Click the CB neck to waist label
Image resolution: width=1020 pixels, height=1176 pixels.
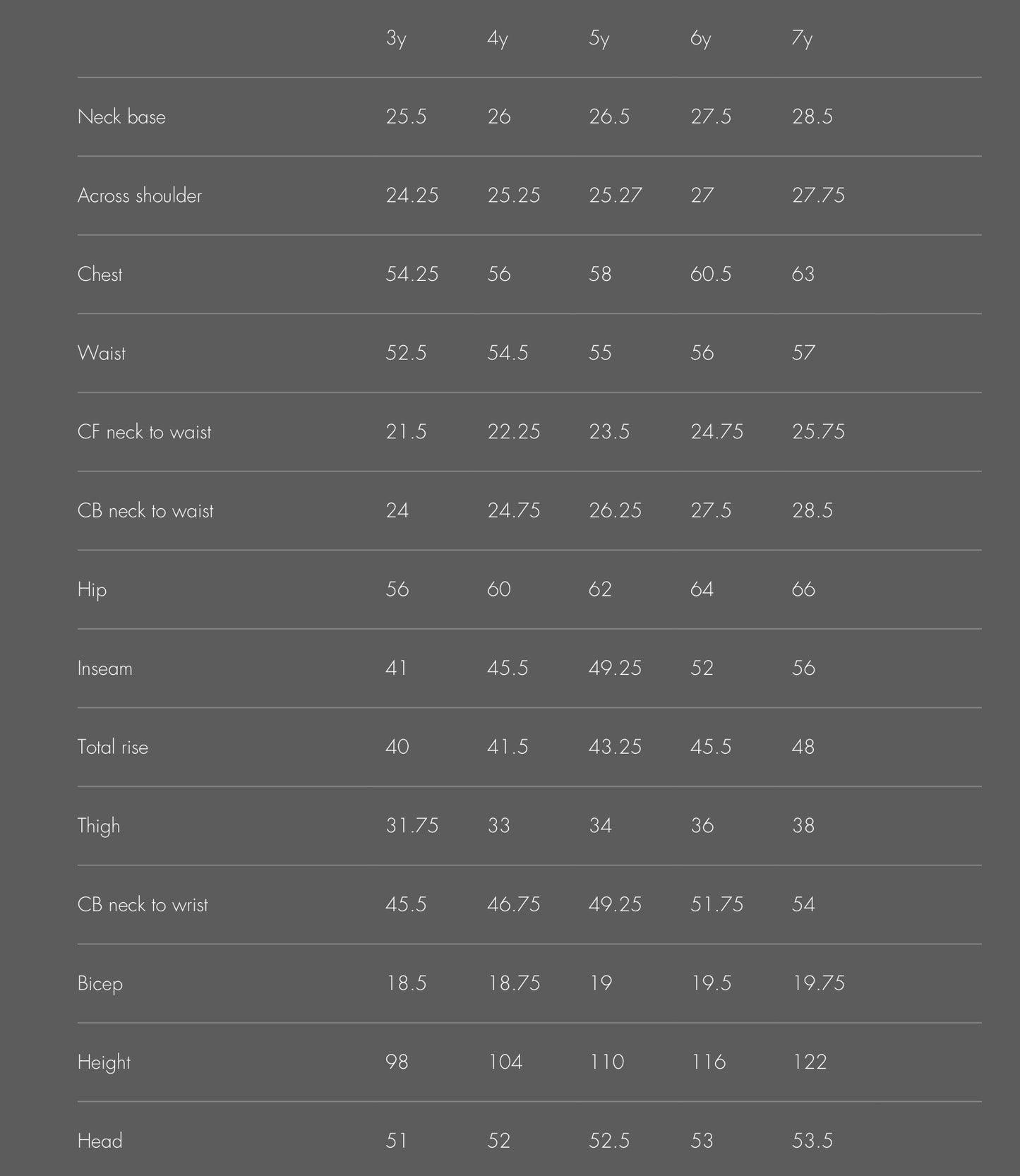click(145, 511)
